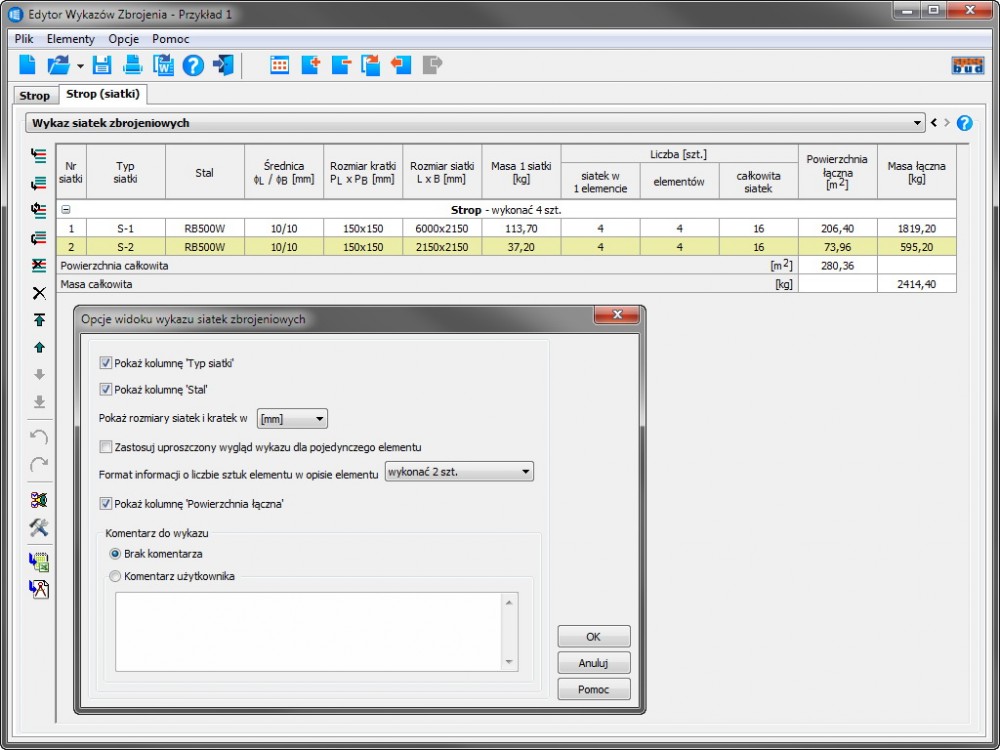Click the black X delete icon in sidebar
This screenshot has height=750, width=1000.
click(39, 293)
